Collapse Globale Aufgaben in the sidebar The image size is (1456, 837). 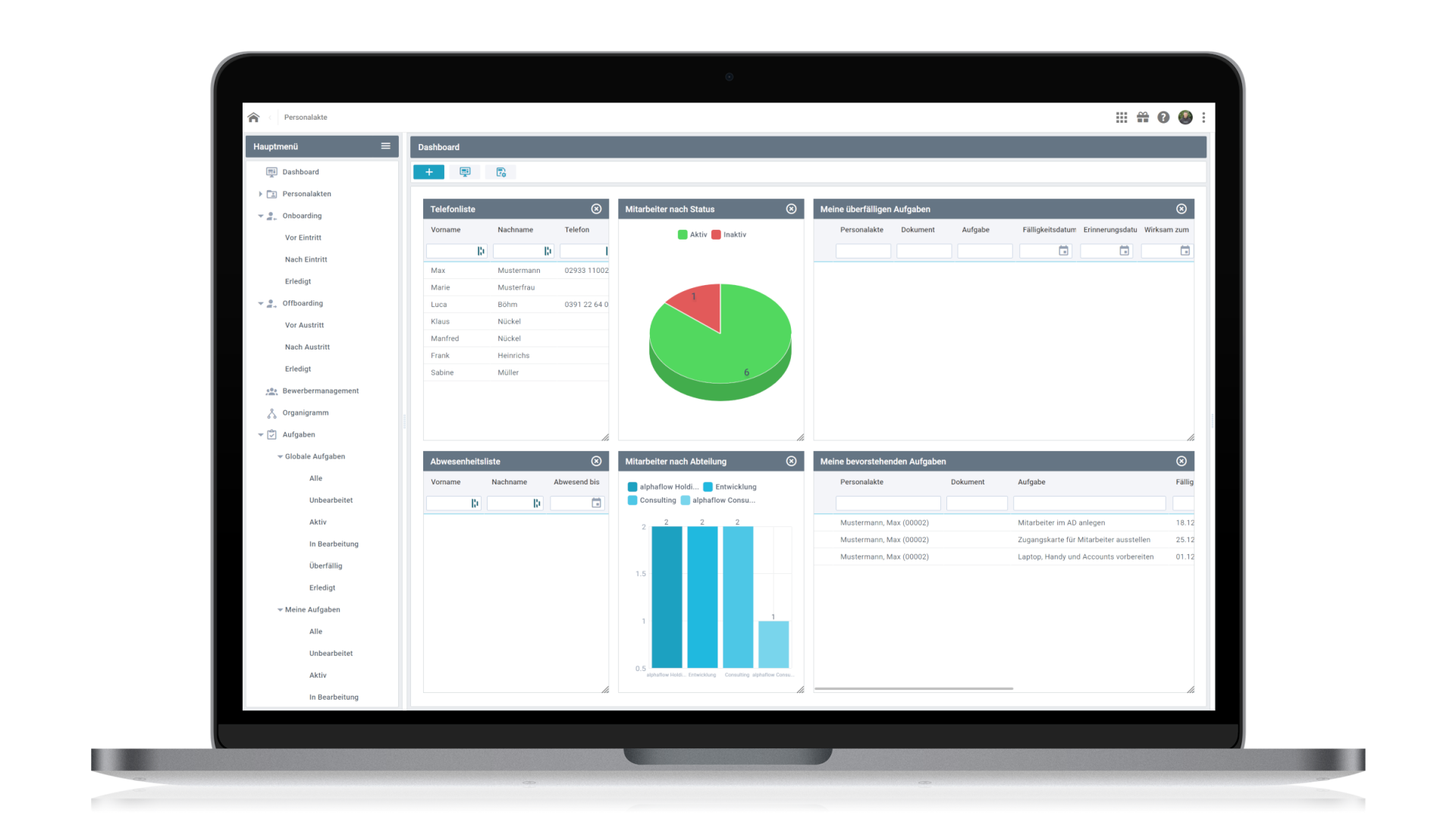tap(280, 456)
